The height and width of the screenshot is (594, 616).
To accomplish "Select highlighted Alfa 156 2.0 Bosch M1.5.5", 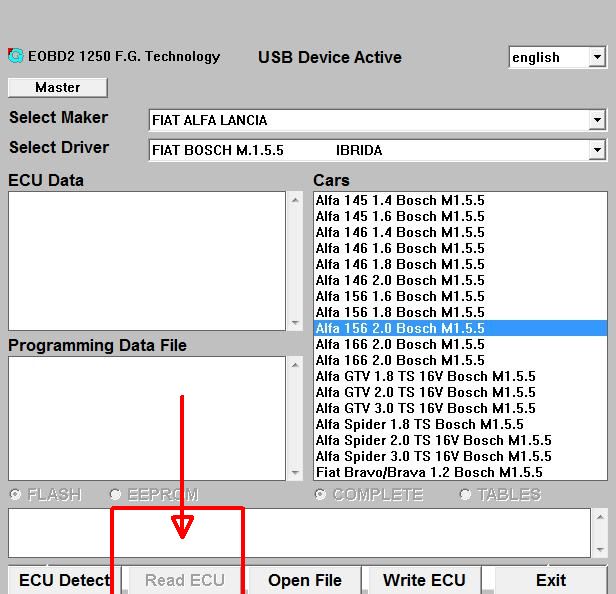I will (x=460, y=328).
